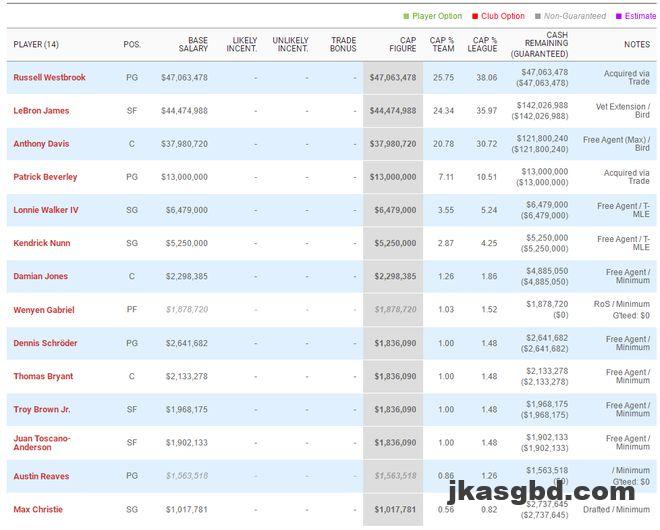
Task: Open Patrick Beverley's profile link
Action: pos(45,177)
